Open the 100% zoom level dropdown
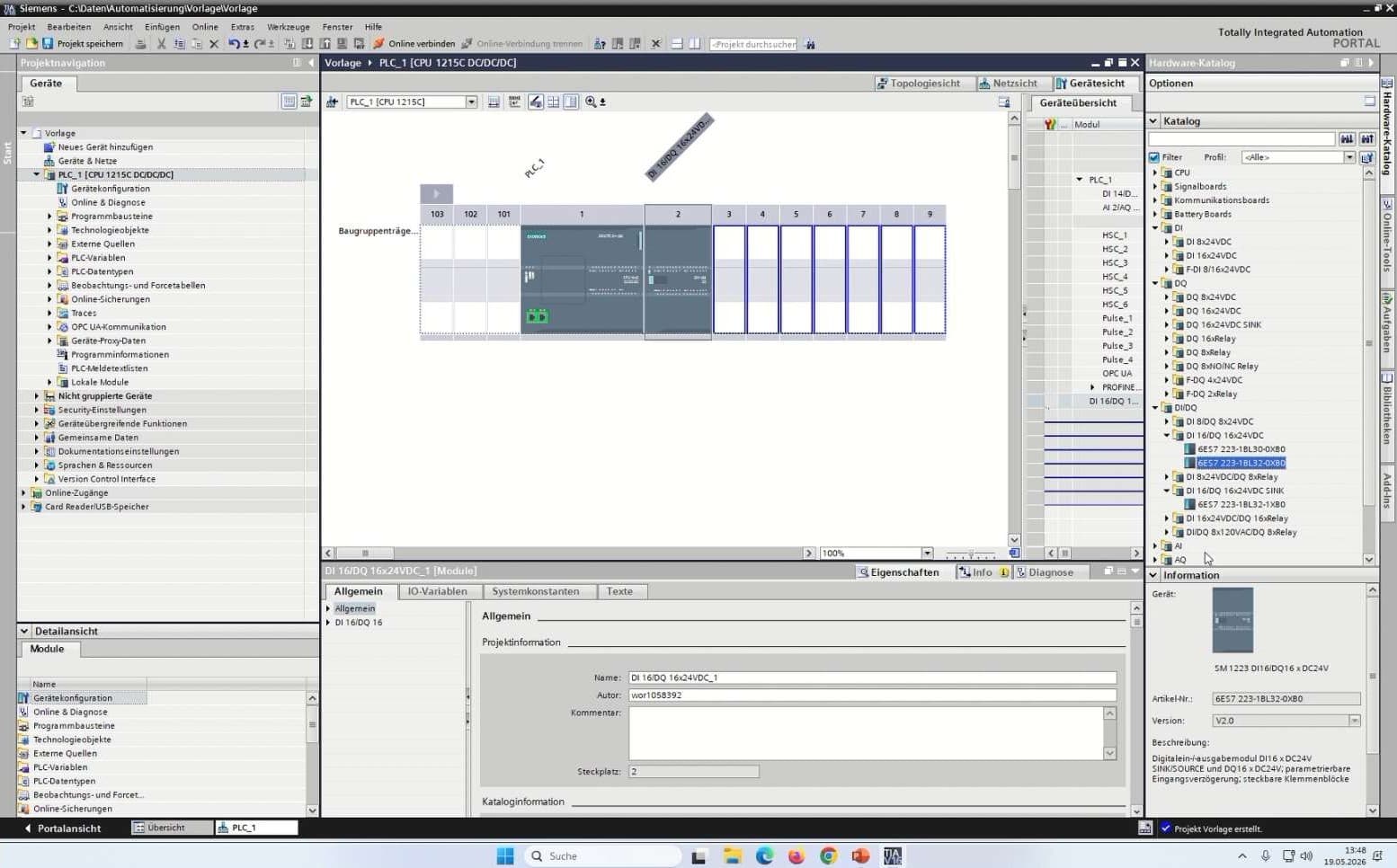This screenshot has width=1397, height=868. [x=927, y=554]
